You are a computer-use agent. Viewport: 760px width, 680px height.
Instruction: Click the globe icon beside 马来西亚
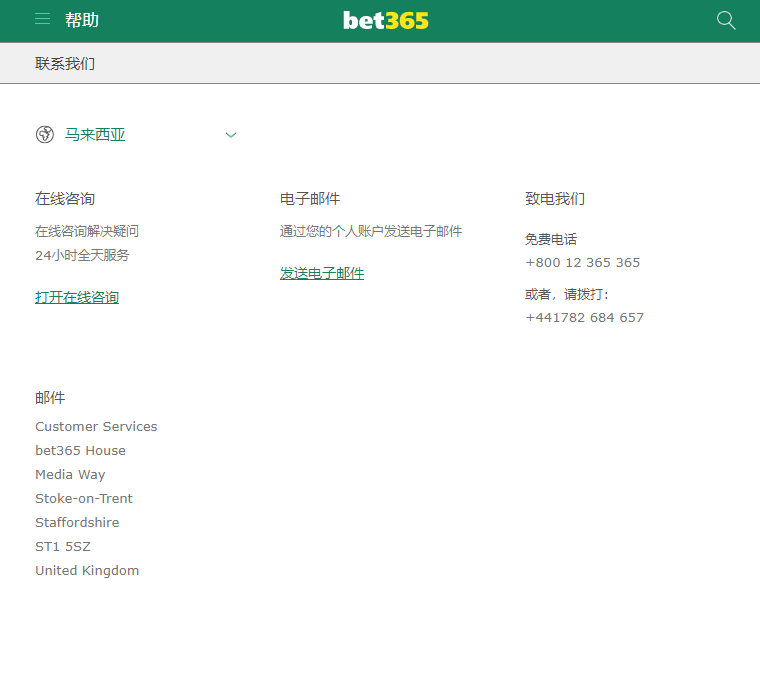pyautogui.click(x=44, y=135)
